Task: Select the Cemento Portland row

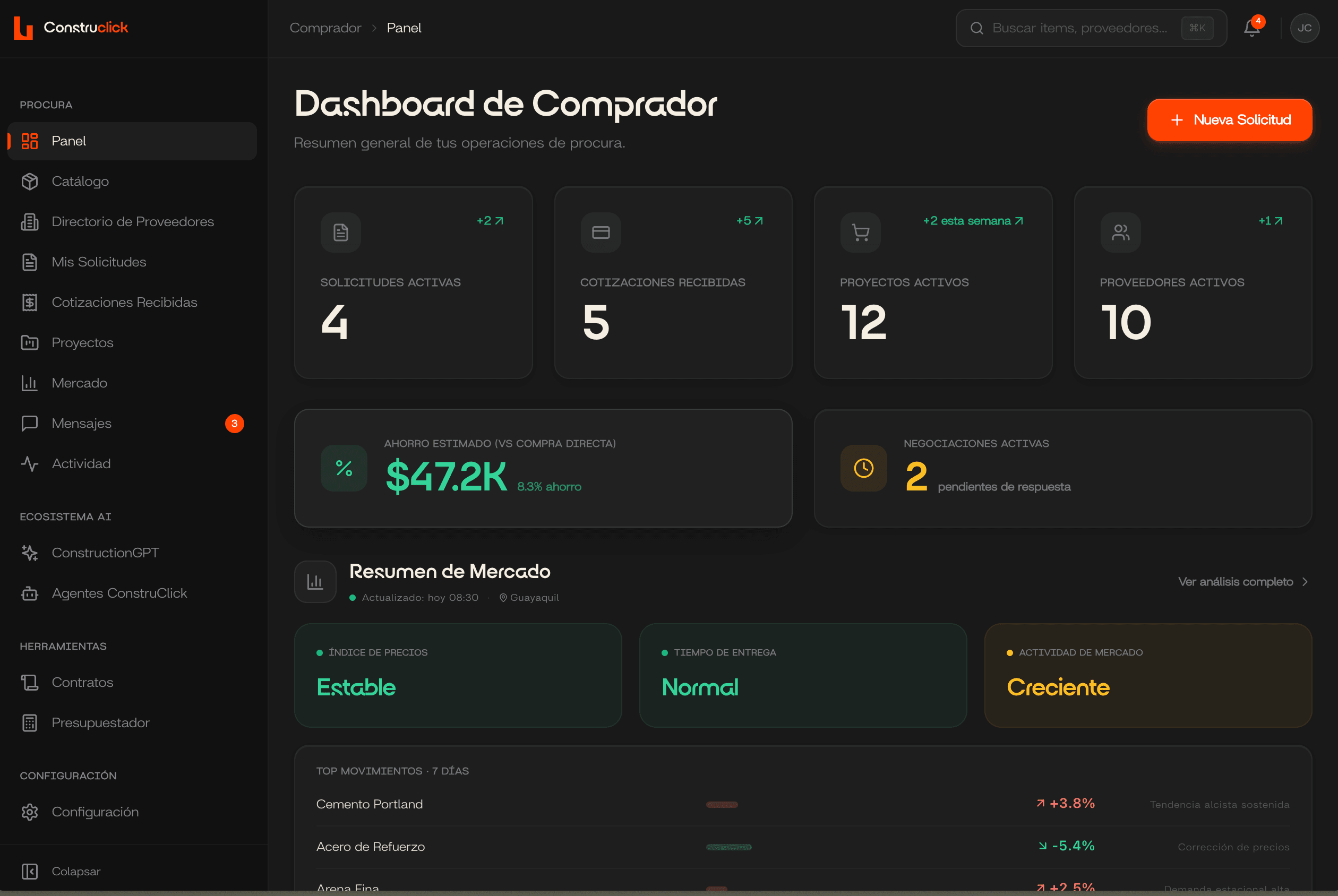Action: (803, 804)
